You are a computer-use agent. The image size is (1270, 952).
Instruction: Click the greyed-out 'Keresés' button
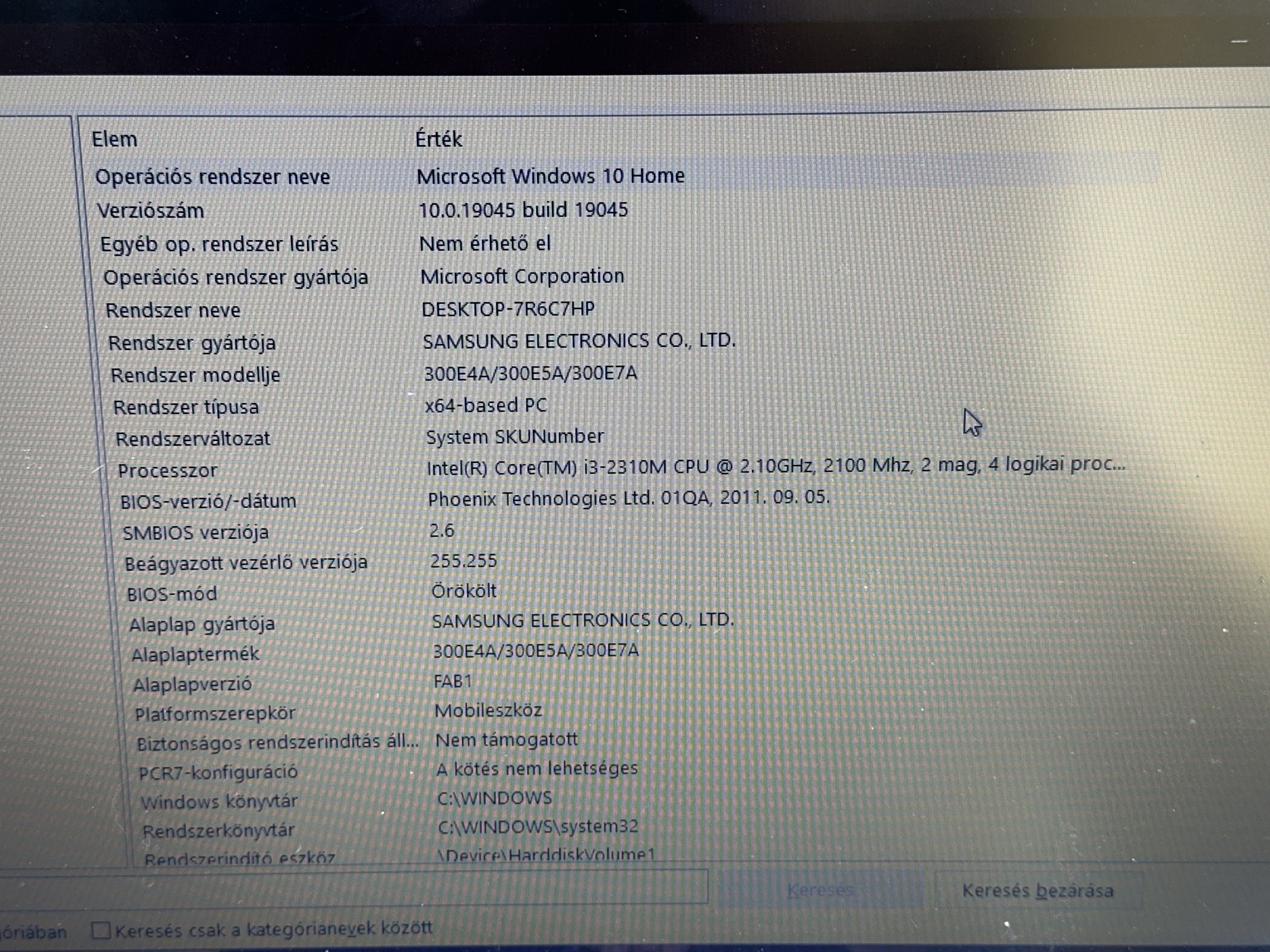coord(820,890)
